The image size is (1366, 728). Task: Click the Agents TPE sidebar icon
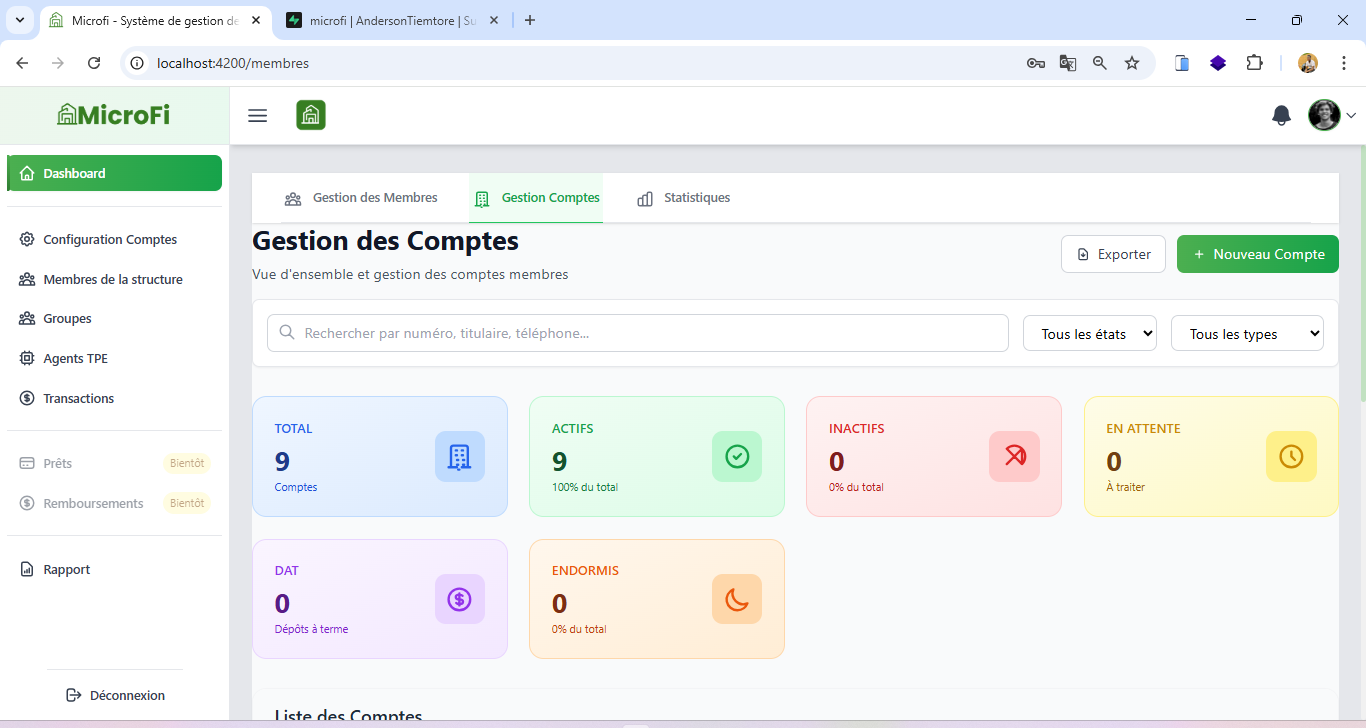27,358
